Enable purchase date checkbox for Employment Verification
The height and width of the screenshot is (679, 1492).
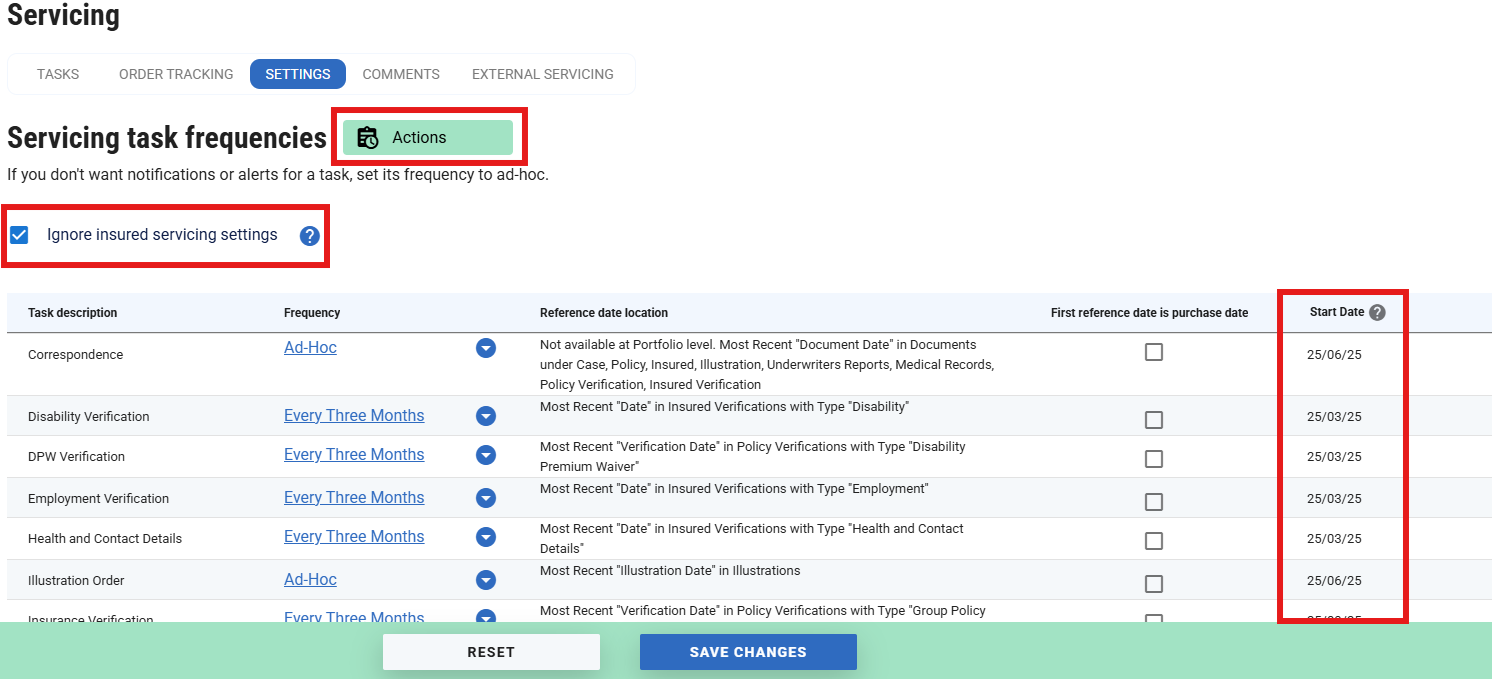pos(1154,502)
